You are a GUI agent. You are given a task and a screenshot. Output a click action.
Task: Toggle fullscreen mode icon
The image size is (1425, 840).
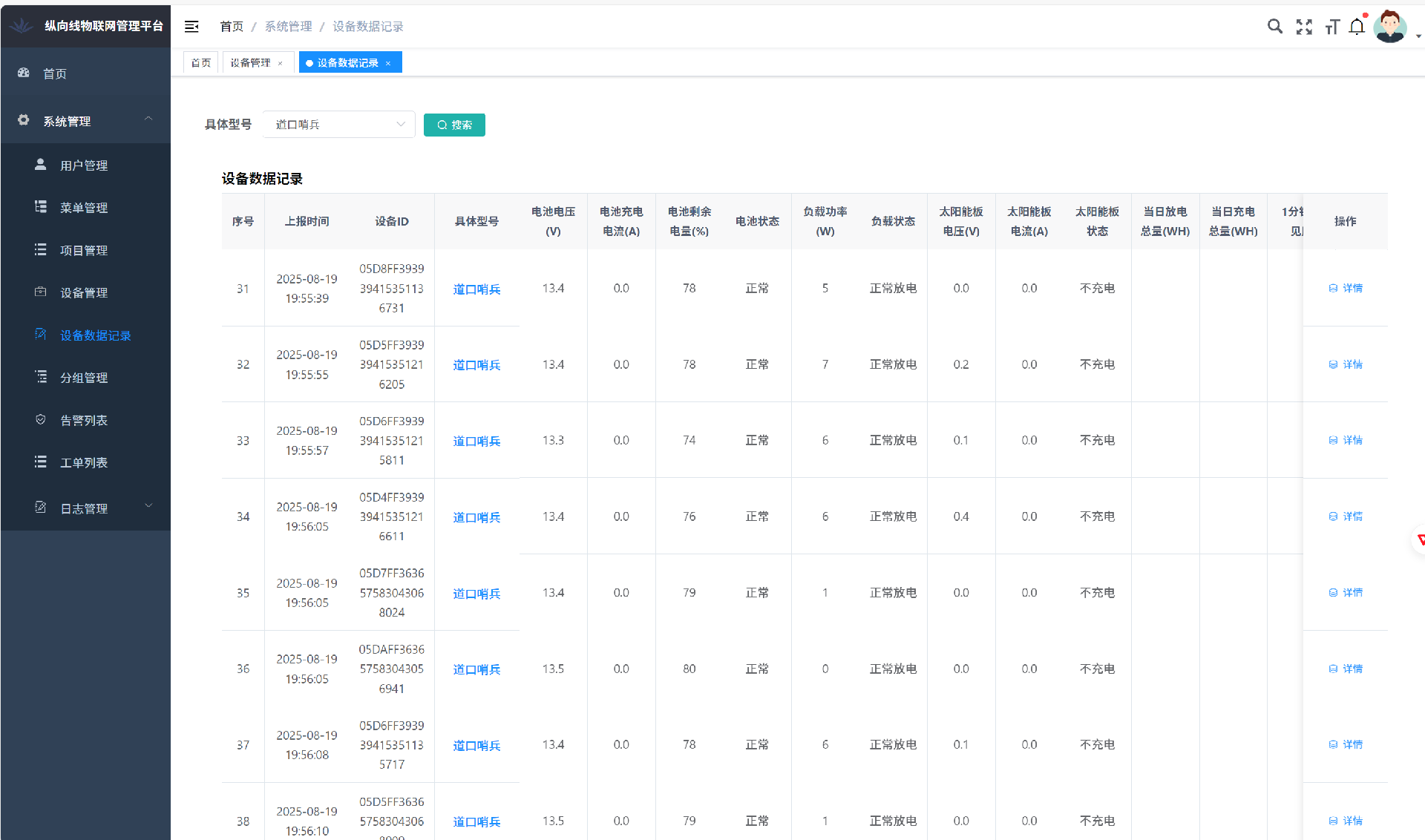click(x=1304, y=27)
